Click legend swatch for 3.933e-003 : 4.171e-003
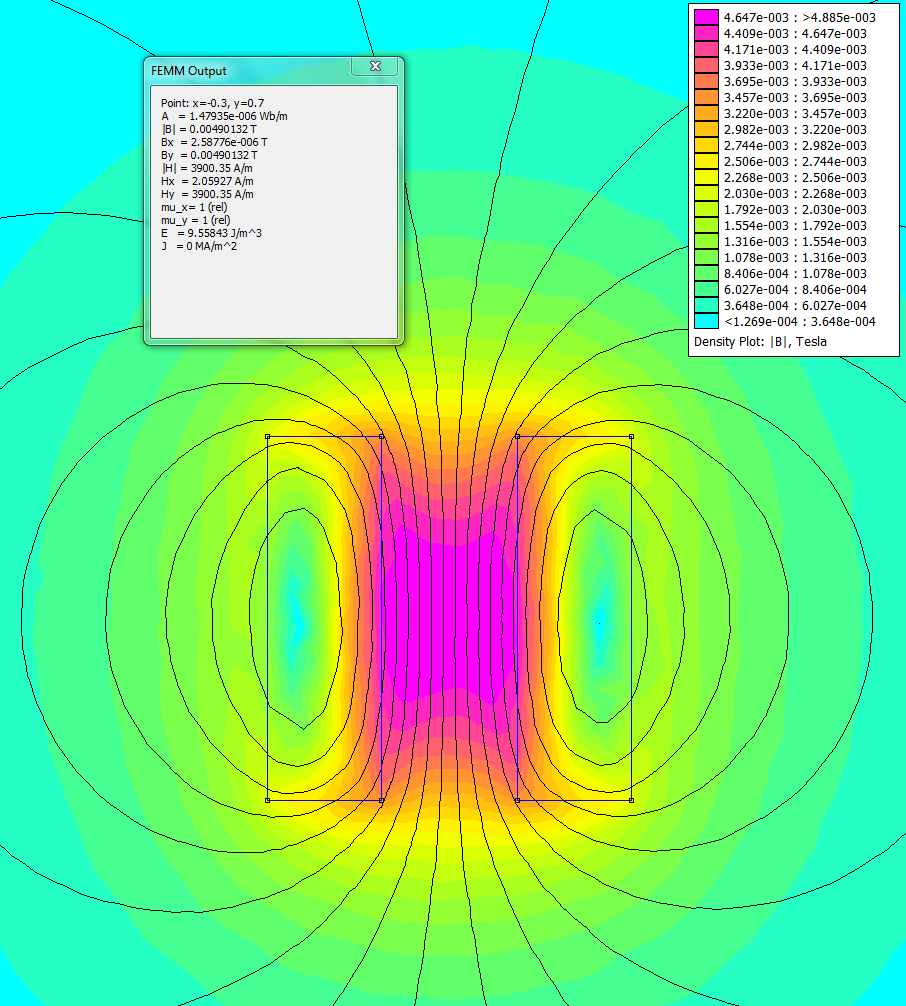Screen dimensions: 906x1006 706,65
